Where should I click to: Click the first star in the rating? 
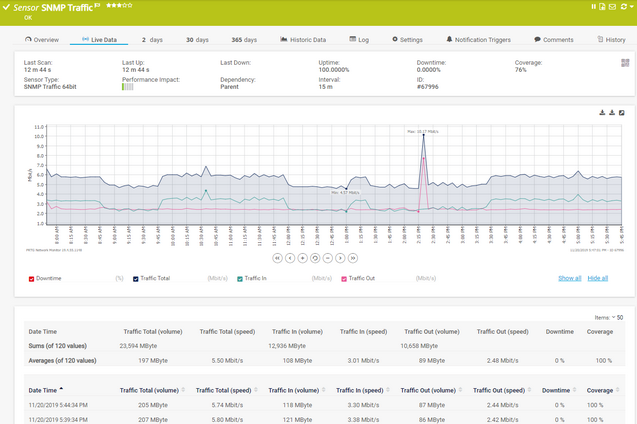pyautogui.click(x=108, y=5)
